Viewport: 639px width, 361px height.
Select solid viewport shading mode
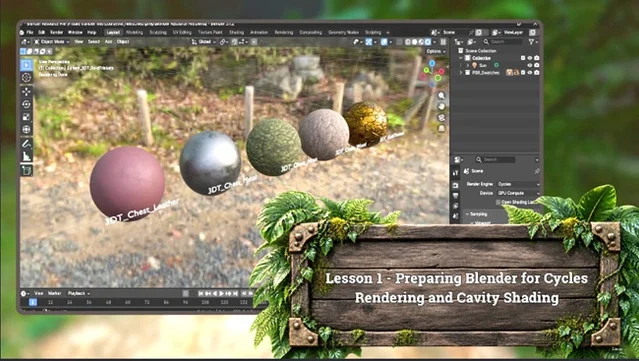pos(414,42)
